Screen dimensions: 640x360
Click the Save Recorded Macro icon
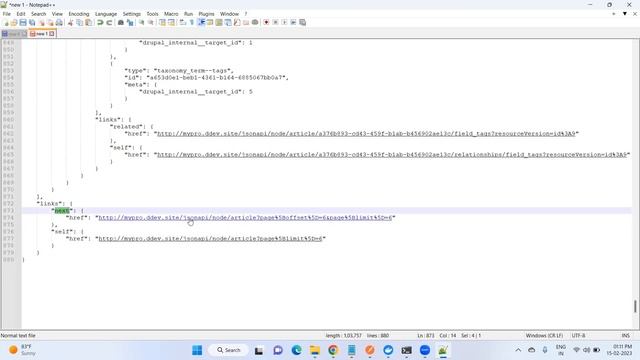coord(302,22)
